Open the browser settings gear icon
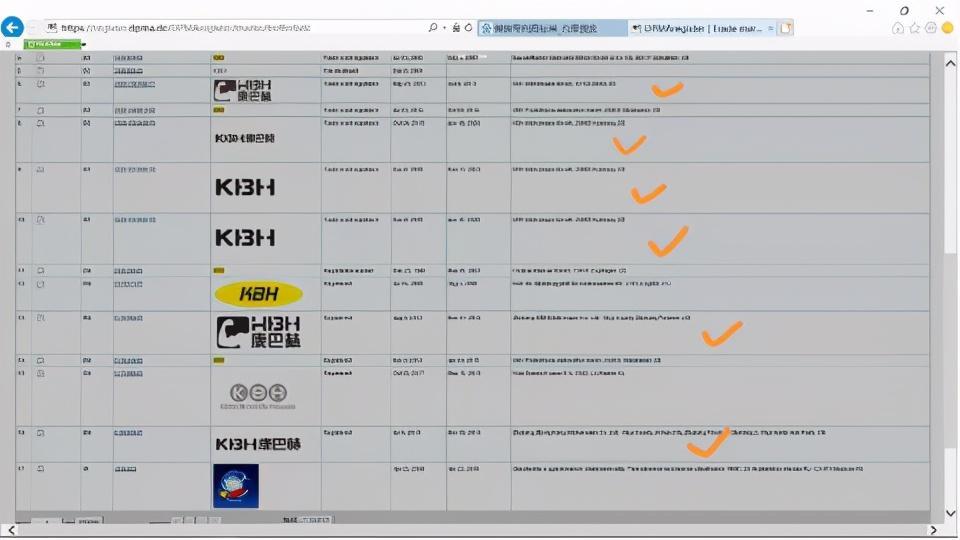The height and width of the screenshot is (540, 960). (x=931, y=28)
